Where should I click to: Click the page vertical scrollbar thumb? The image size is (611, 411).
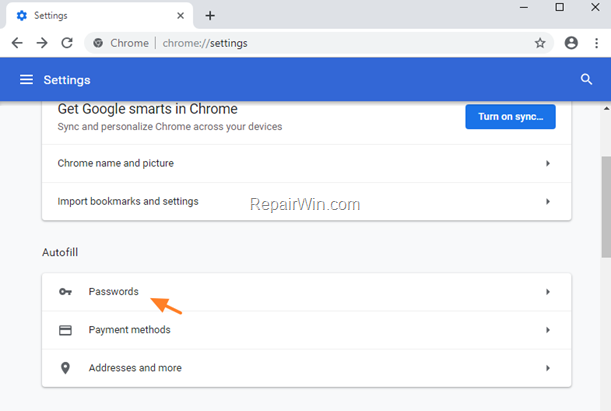click(606, 207)
